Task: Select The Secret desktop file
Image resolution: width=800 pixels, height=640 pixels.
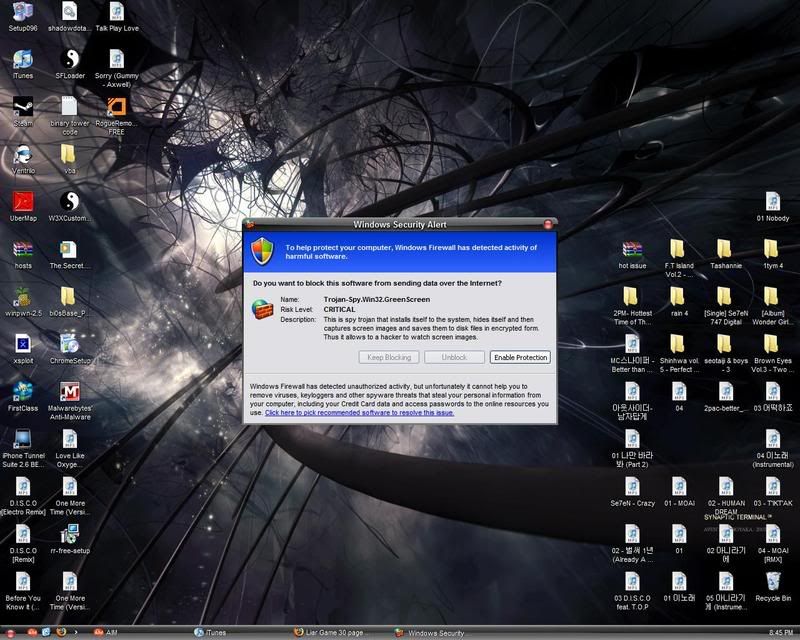Action: point(70,250)
